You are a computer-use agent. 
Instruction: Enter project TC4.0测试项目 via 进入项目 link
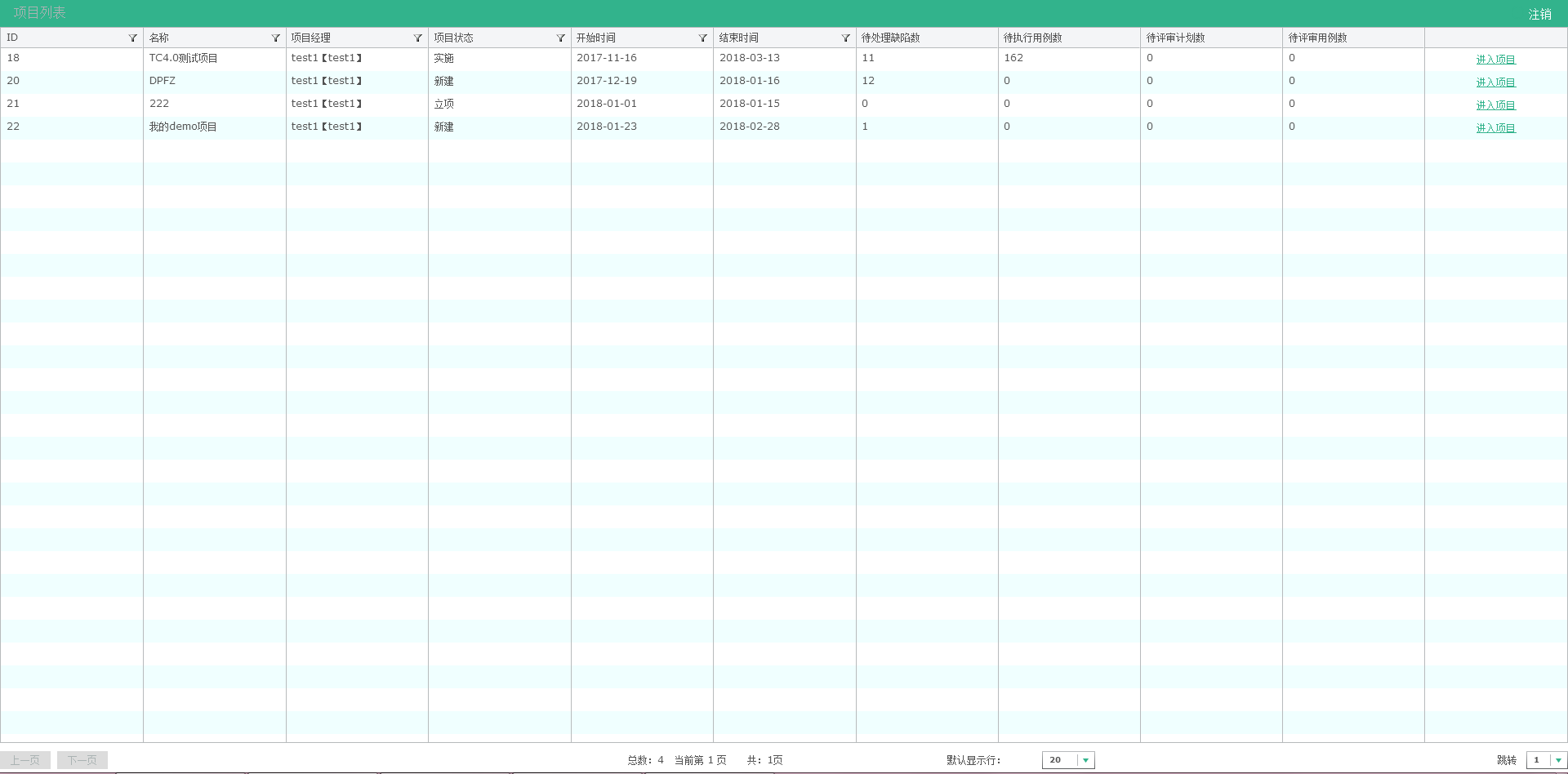click(1495, 60)
